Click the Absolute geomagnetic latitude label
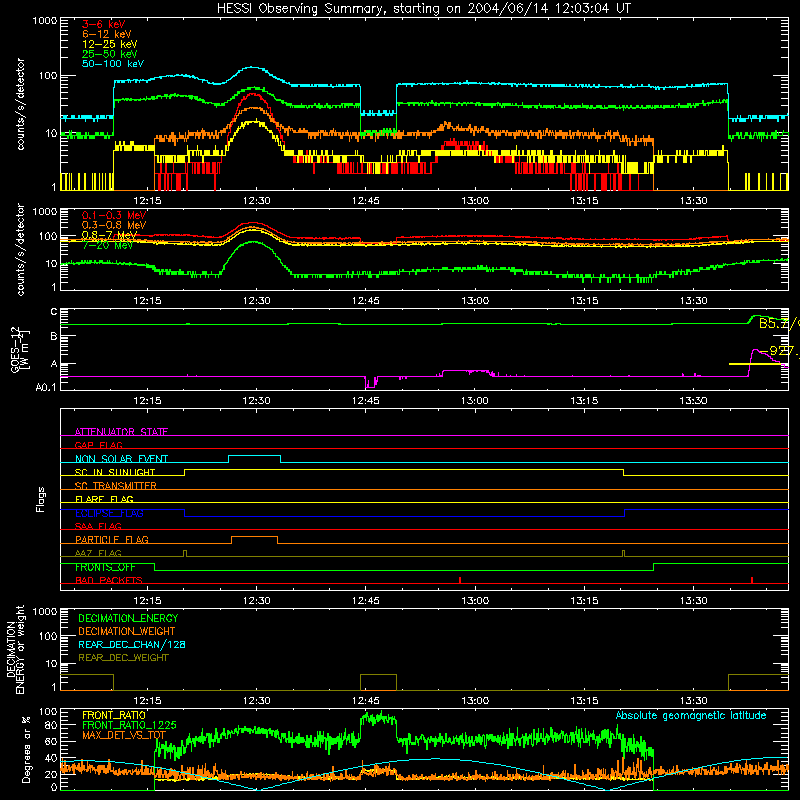This screenshot has width=800, height=800. pyautogui.click(x=691, y=715)
